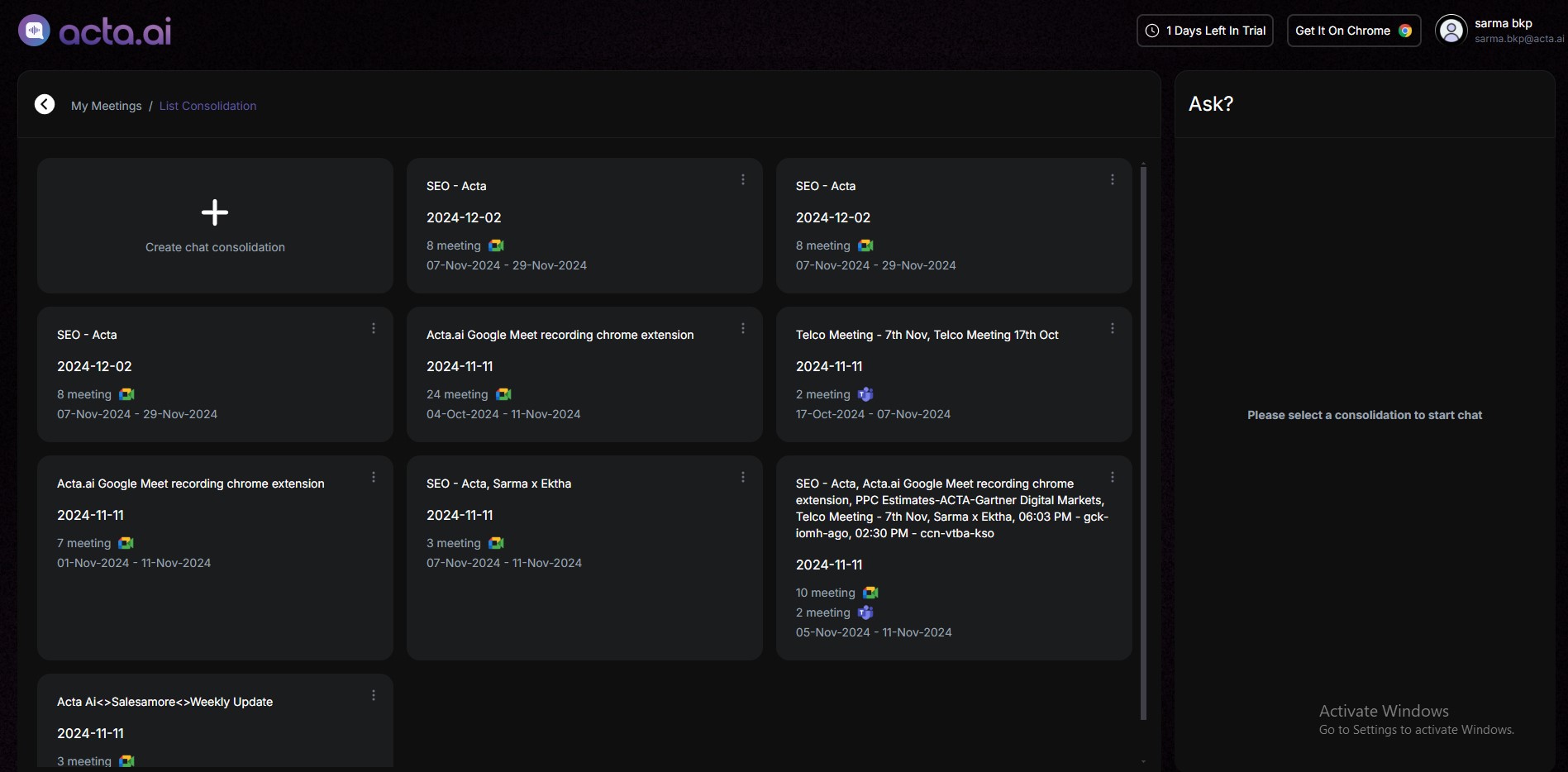This screenshot has width=1568, height=772.
Task: Click the plus icon to create consolidation
Action: [215, 212]
